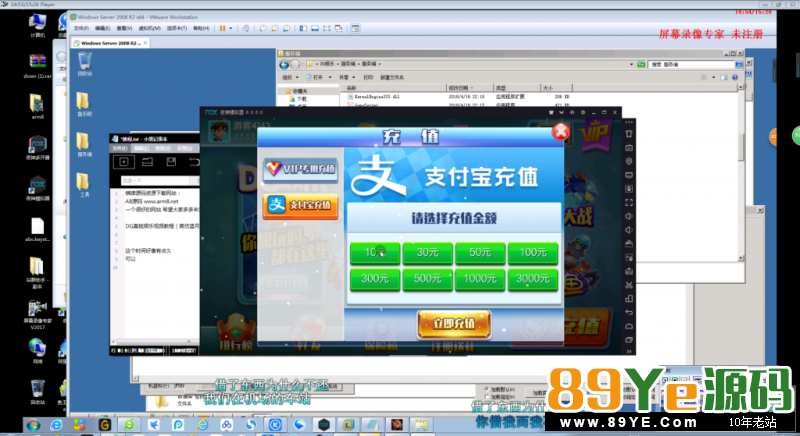Click Explorer back navigation arrow
The image size is (800, 436).
tap(284, 65)
